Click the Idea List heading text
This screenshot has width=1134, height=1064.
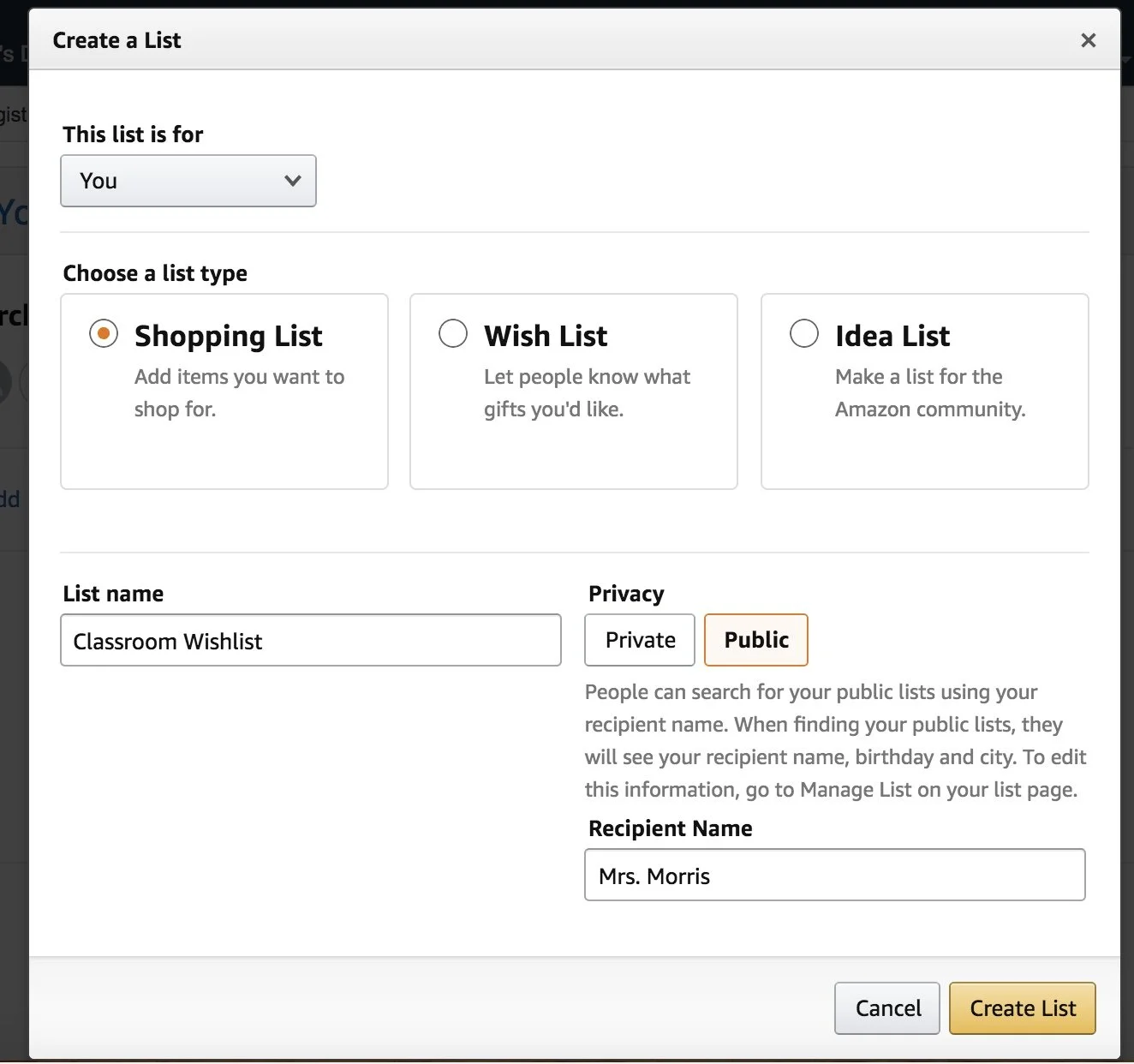coord(892,336)
